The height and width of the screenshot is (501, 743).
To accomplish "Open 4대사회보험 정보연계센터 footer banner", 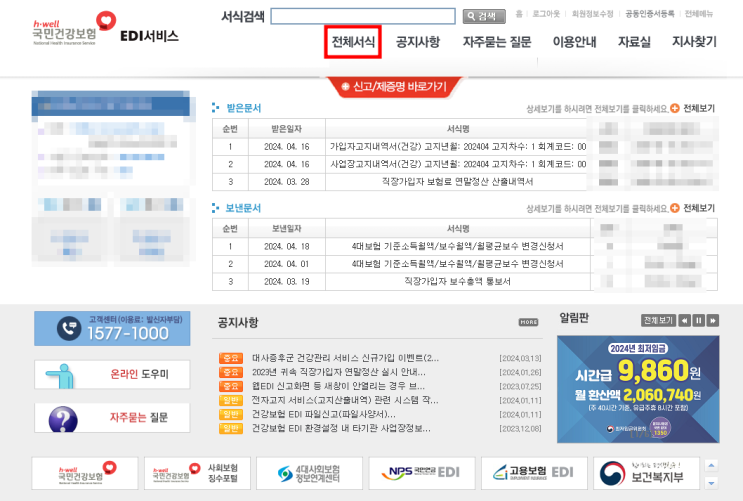I will point(309,473).
